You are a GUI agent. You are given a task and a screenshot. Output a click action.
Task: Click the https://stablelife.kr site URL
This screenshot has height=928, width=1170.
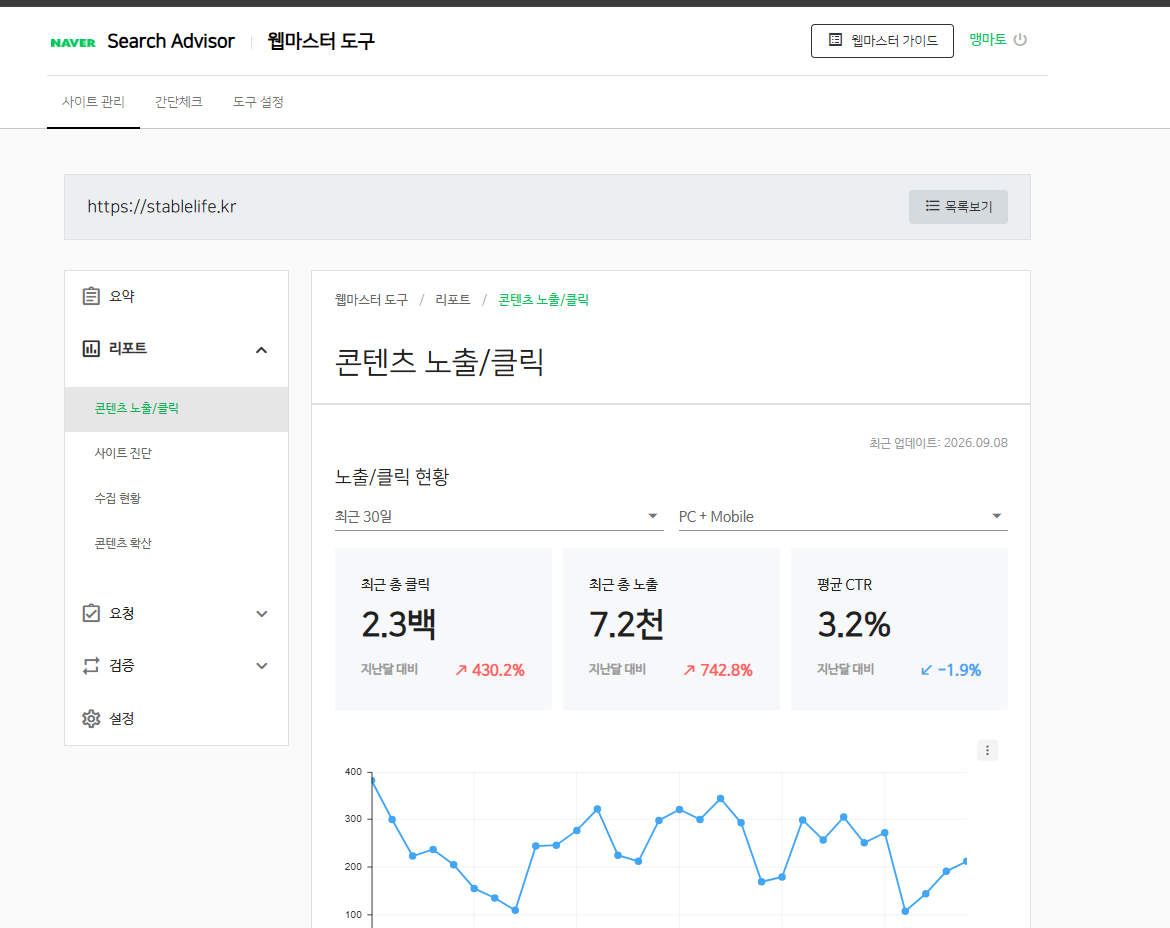click(x=162, y=207)
